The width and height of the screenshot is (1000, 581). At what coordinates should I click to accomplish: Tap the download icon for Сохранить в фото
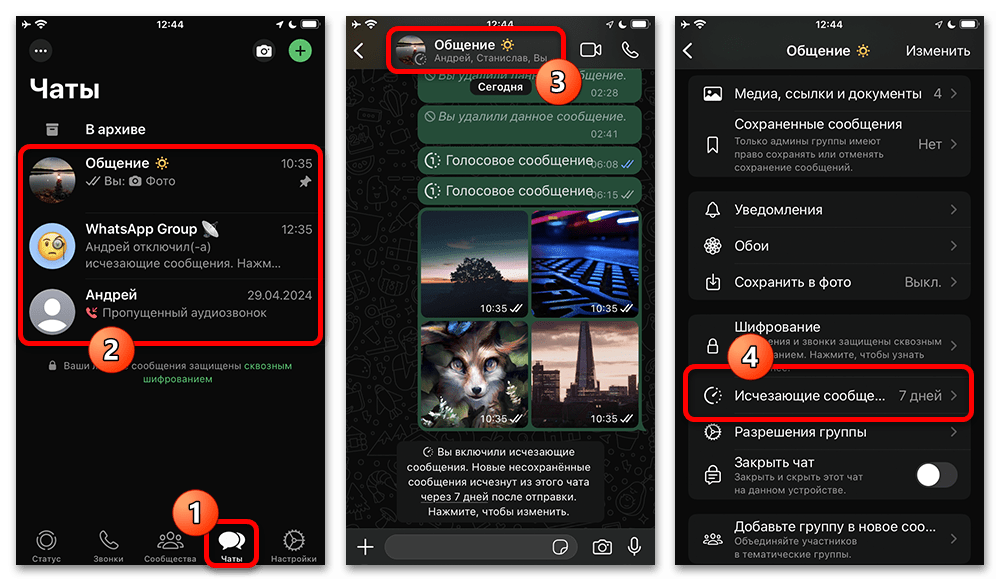click(x=712, y=282)
